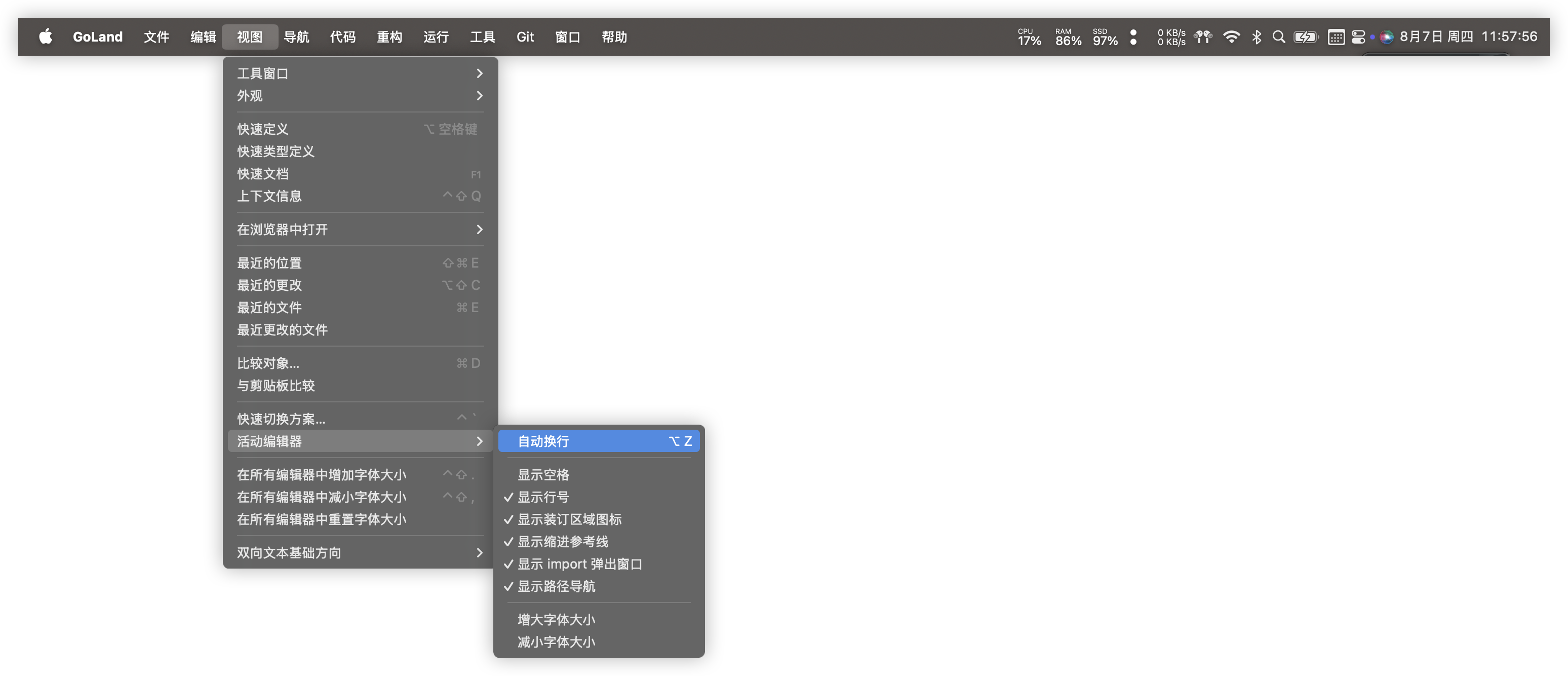The width and height of the screenshot is (1568, 676).
Task: Open Spotlight search magnifier icon
Action: 1279,37
